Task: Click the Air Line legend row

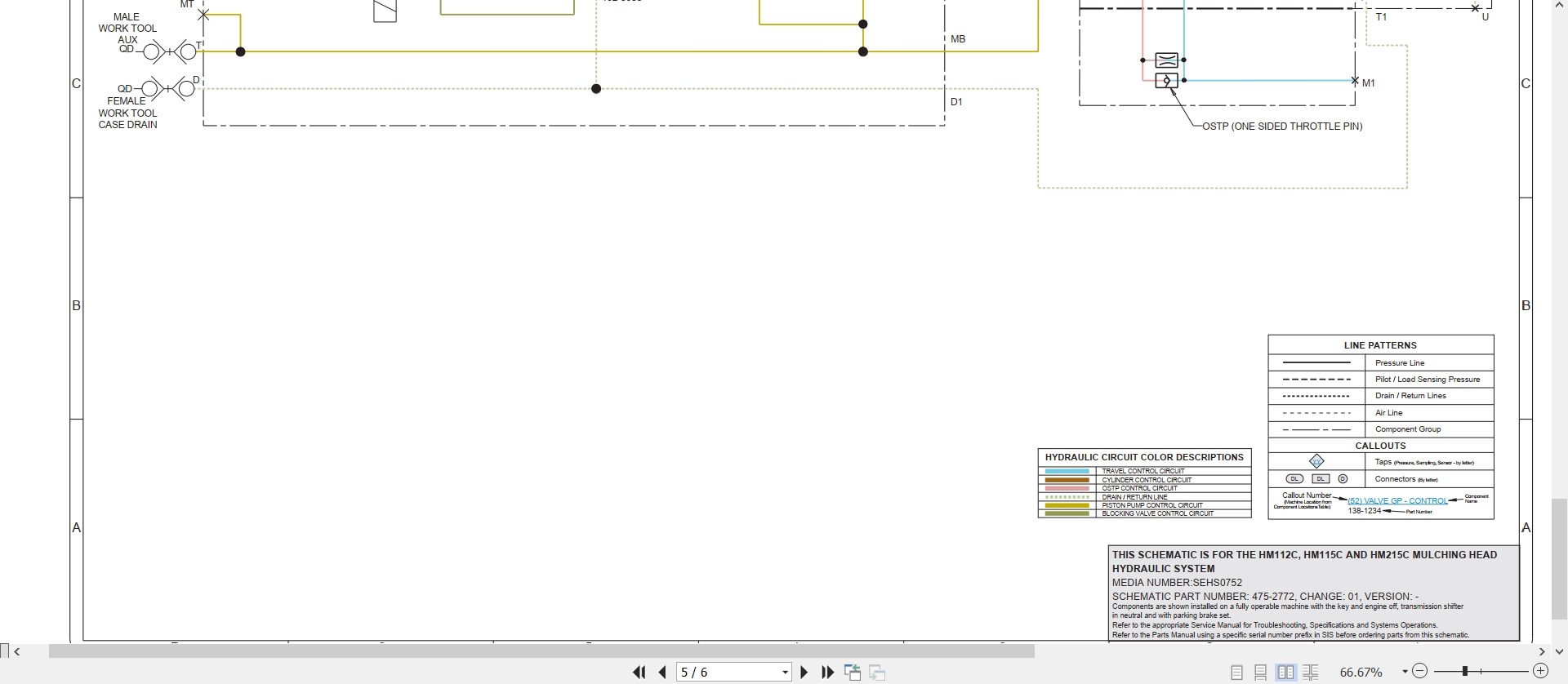Action: point(1380,413)
